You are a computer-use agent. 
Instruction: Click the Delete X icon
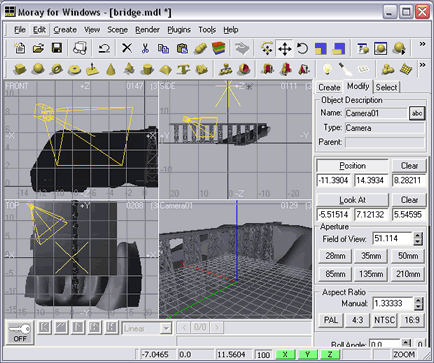tap(127, 48)
